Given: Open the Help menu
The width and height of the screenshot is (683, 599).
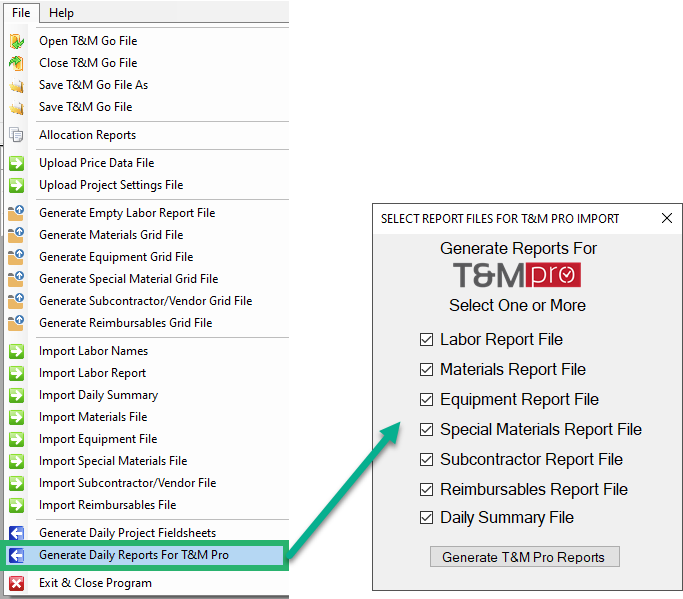Looking at the screenshot, I should [61, 13].
